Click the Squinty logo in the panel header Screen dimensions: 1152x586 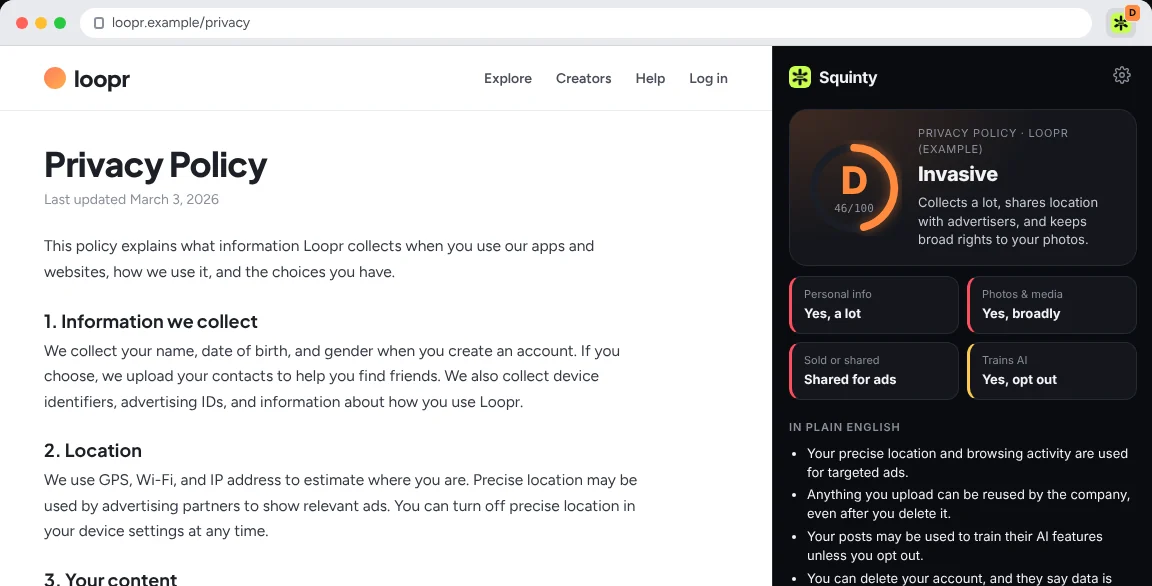(x=799, y=77)
